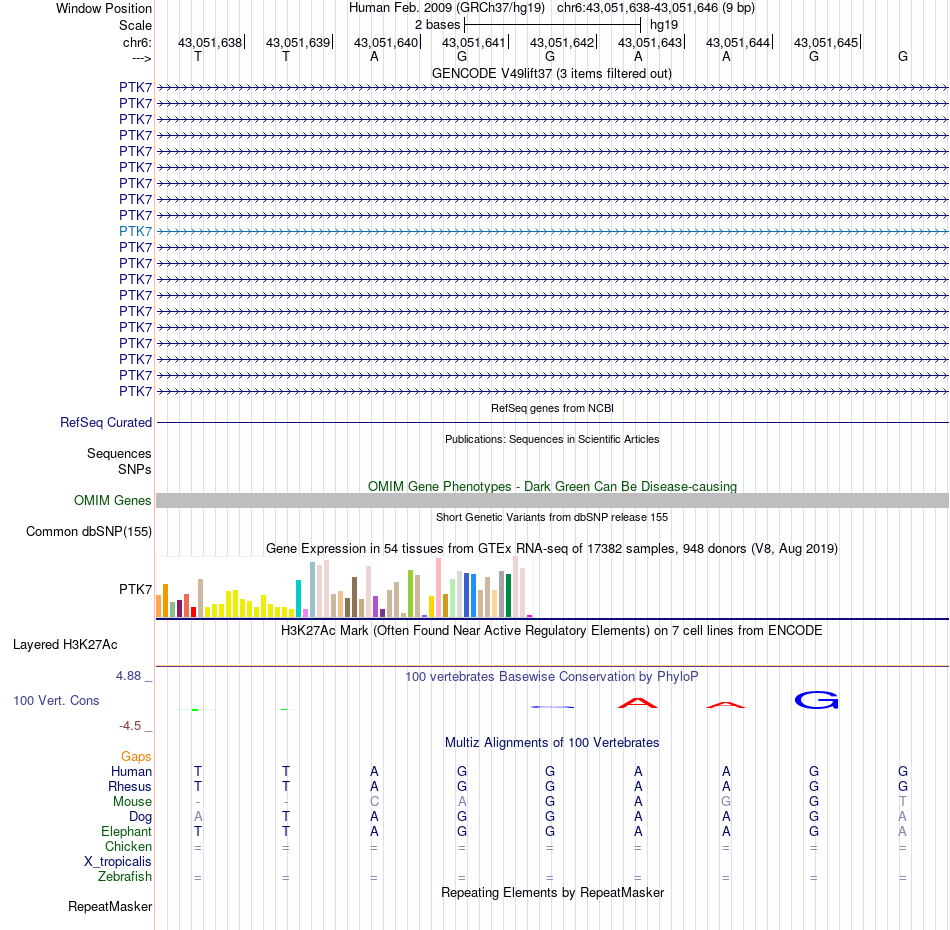This screenshot has width=950, height=930.
Task: Click the position label 43,051,643
Action: [x=649, y=42]
